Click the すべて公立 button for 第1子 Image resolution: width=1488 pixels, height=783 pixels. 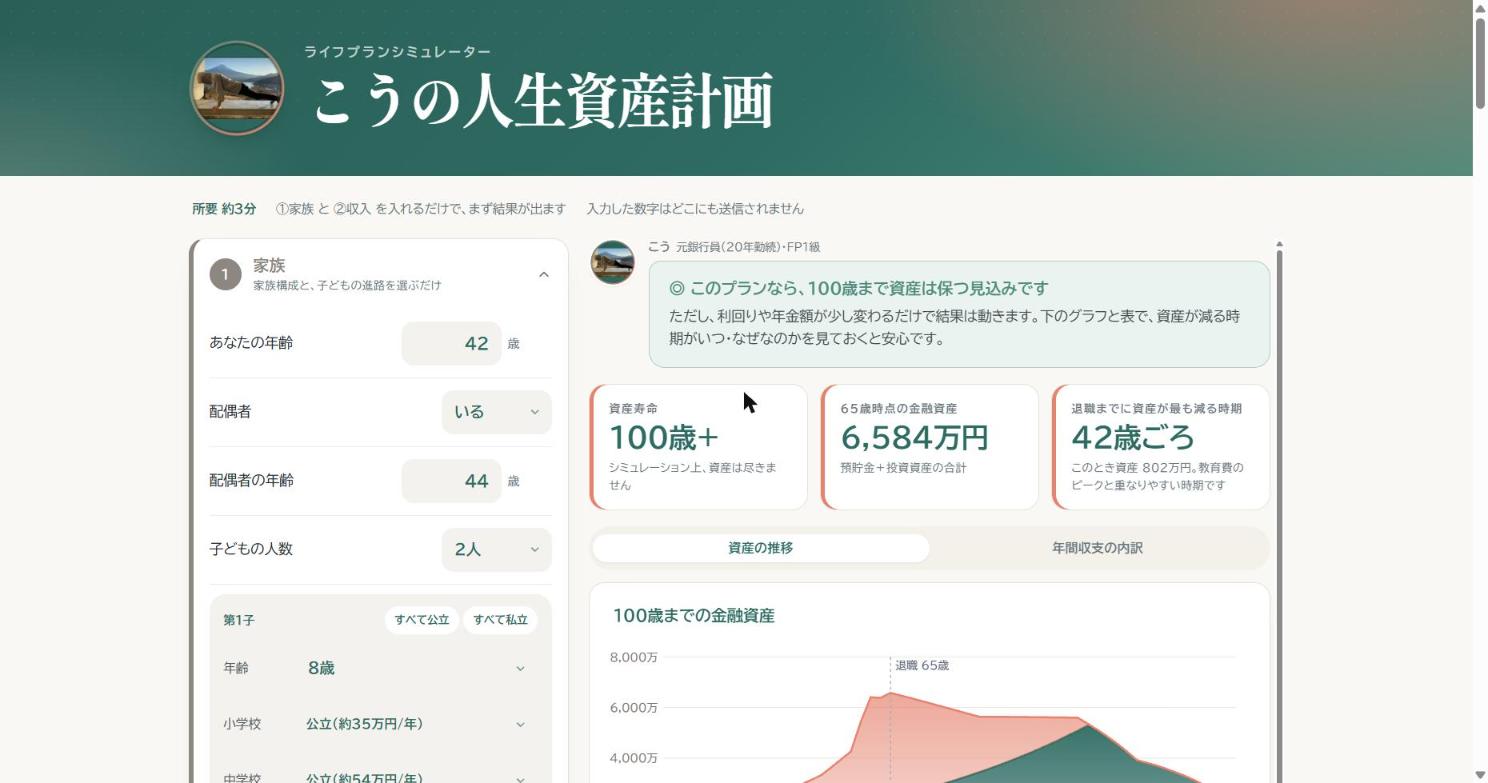point(422,620)
